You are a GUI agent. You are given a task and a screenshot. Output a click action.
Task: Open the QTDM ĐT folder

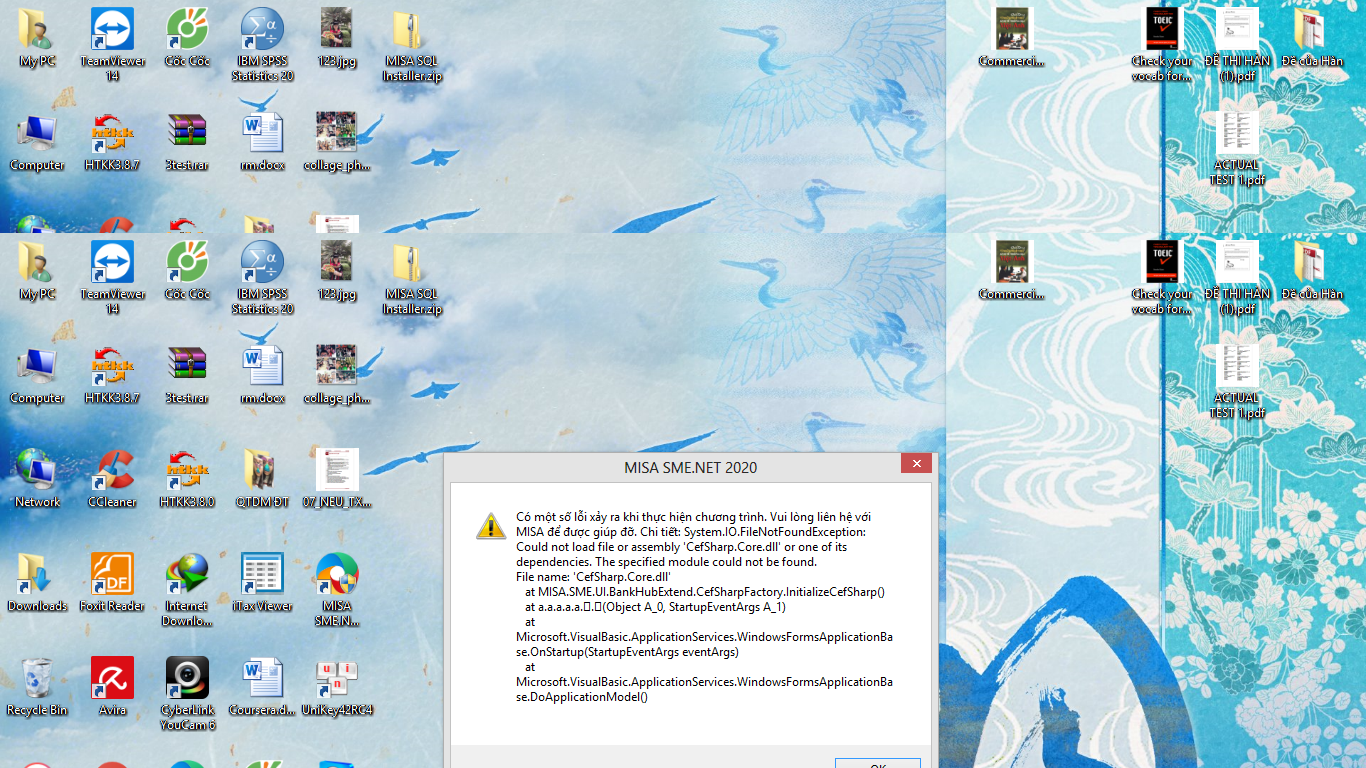click(x=262, y=478)
